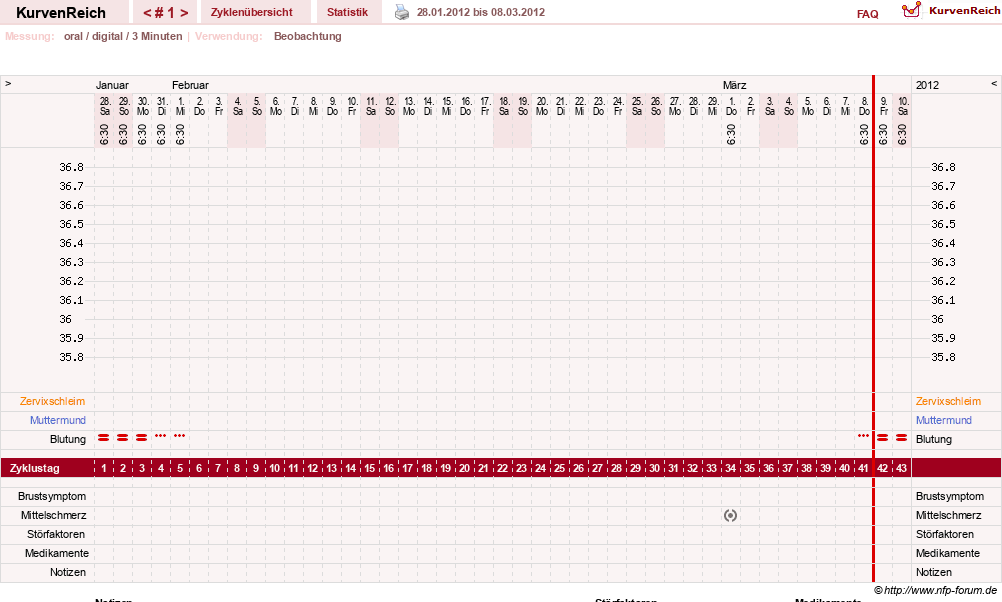Click the bleeding mark on cycle day 42
This screenshot has height=602, width=1002.
point(883,437)
